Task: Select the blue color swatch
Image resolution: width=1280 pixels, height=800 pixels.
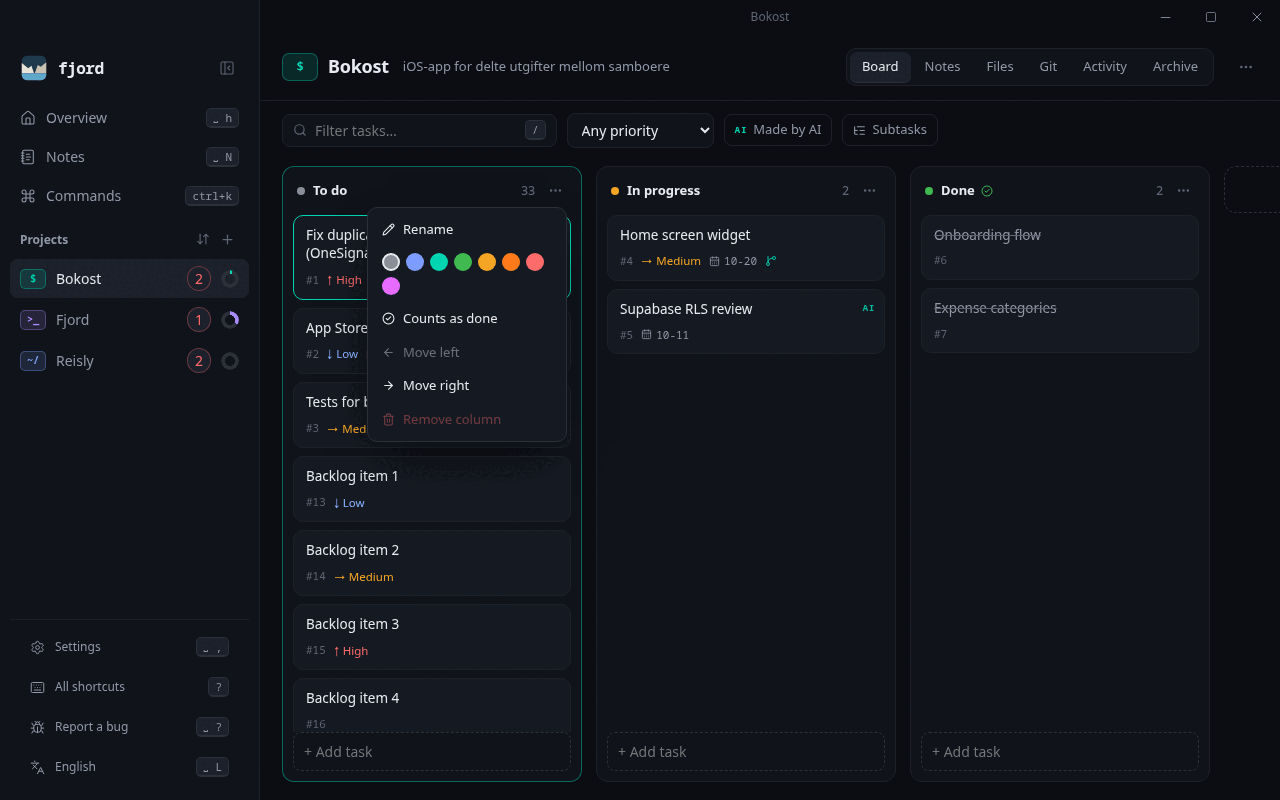Action: point(415,262)
